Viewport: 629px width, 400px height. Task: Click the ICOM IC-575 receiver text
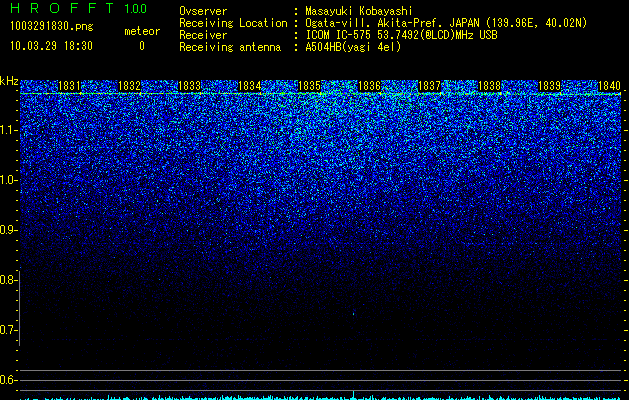pyautogui.click(x=401, y=35)
